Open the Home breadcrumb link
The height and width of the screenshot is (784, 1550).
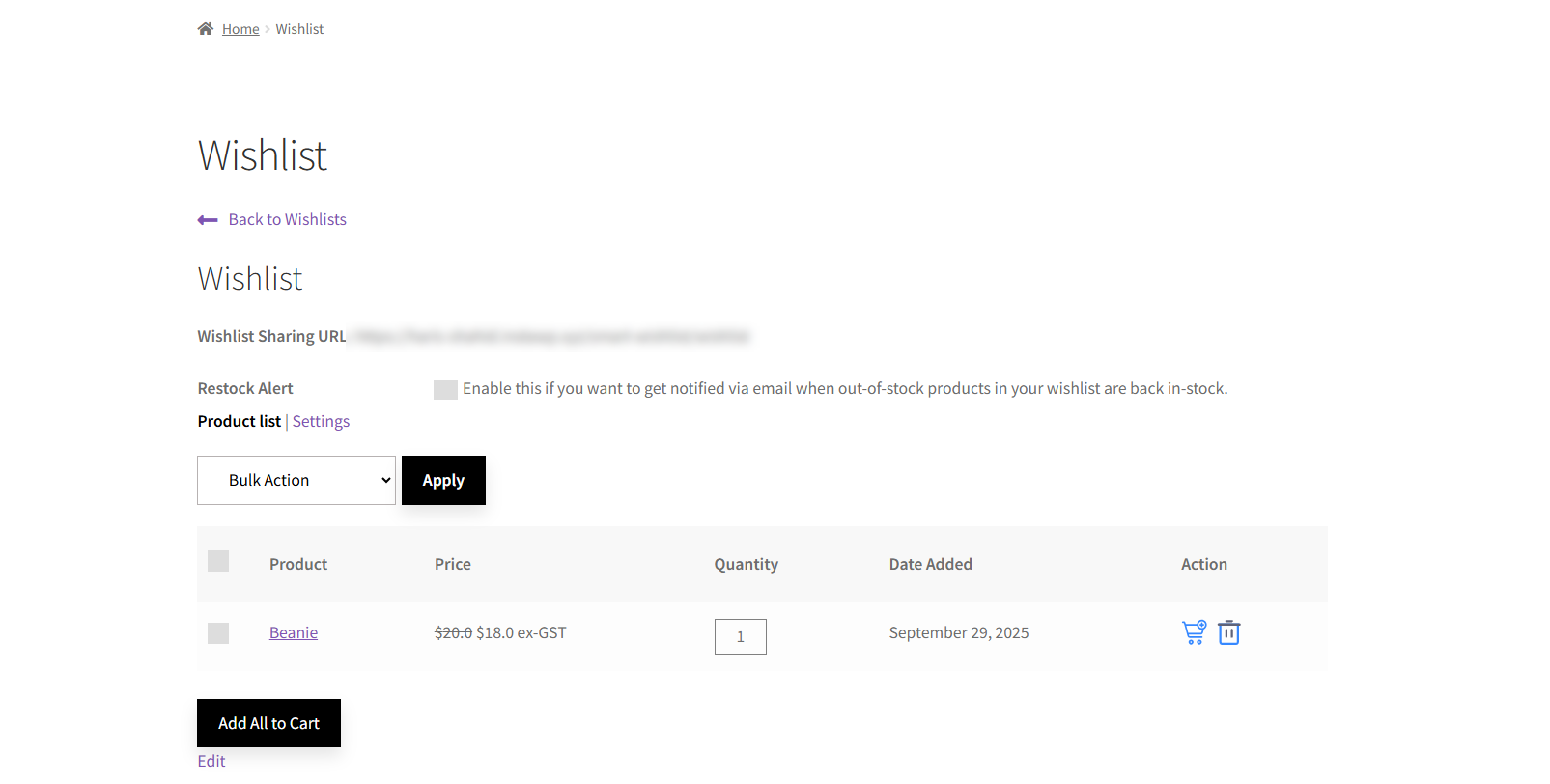pyautogui.click(x=240, y=29)
